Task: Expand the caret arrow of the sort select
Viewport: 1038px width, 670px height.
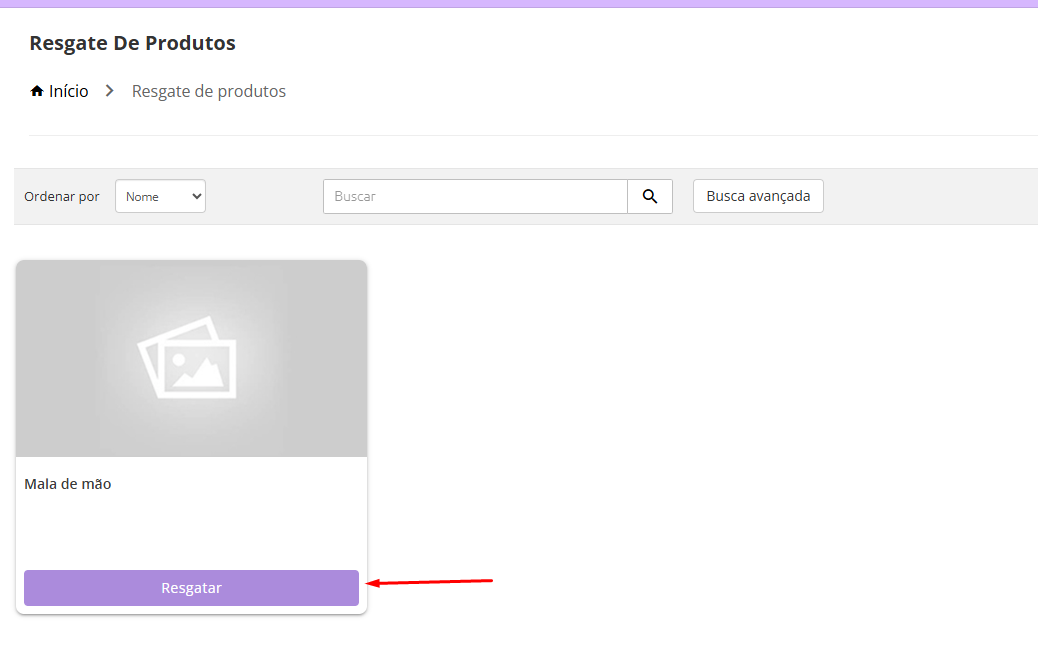Action: tap(196, 197)
